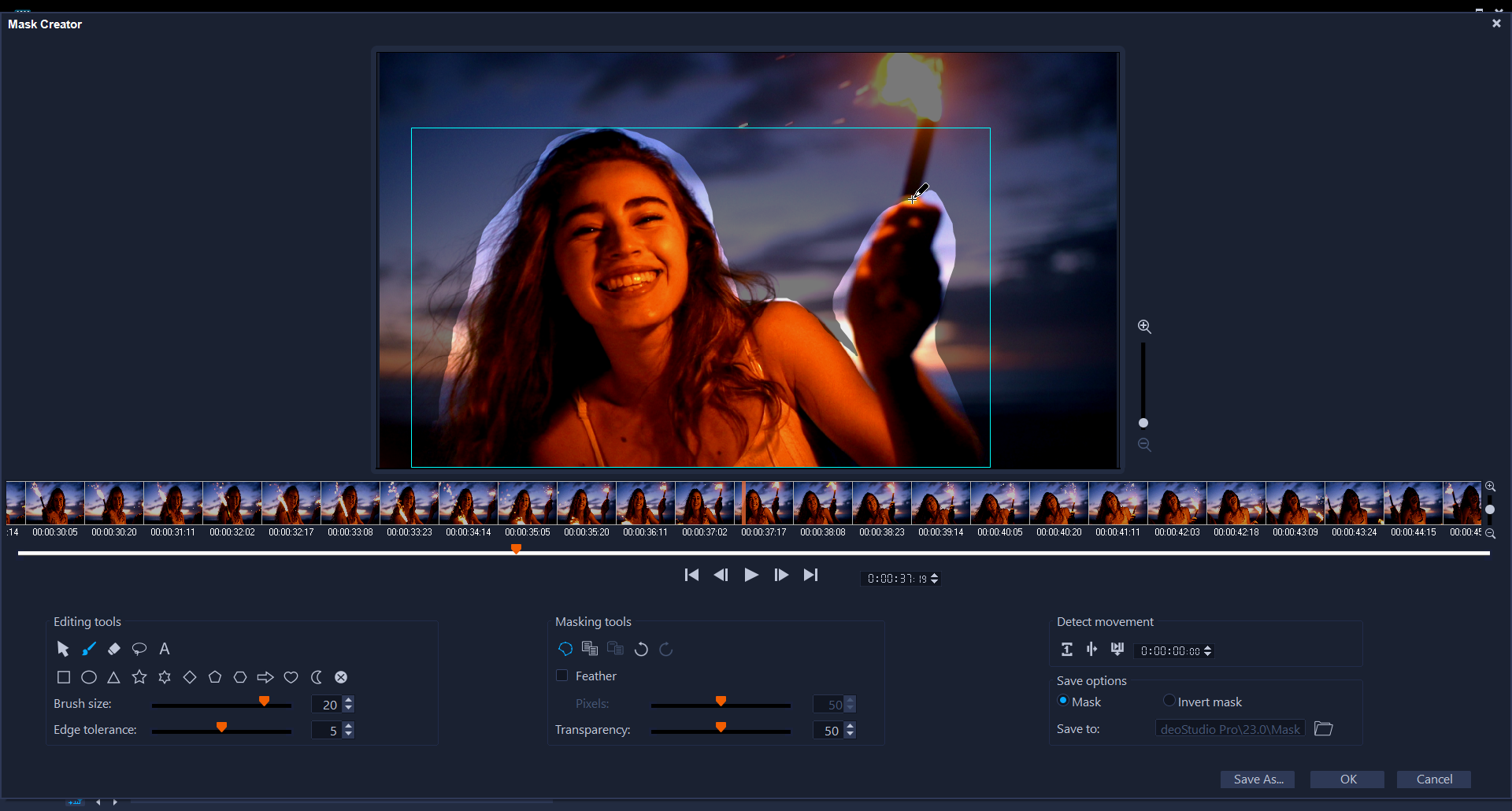Click first Detect movement tracking icon
The image size is (1512, 811).
point(1067,649)
